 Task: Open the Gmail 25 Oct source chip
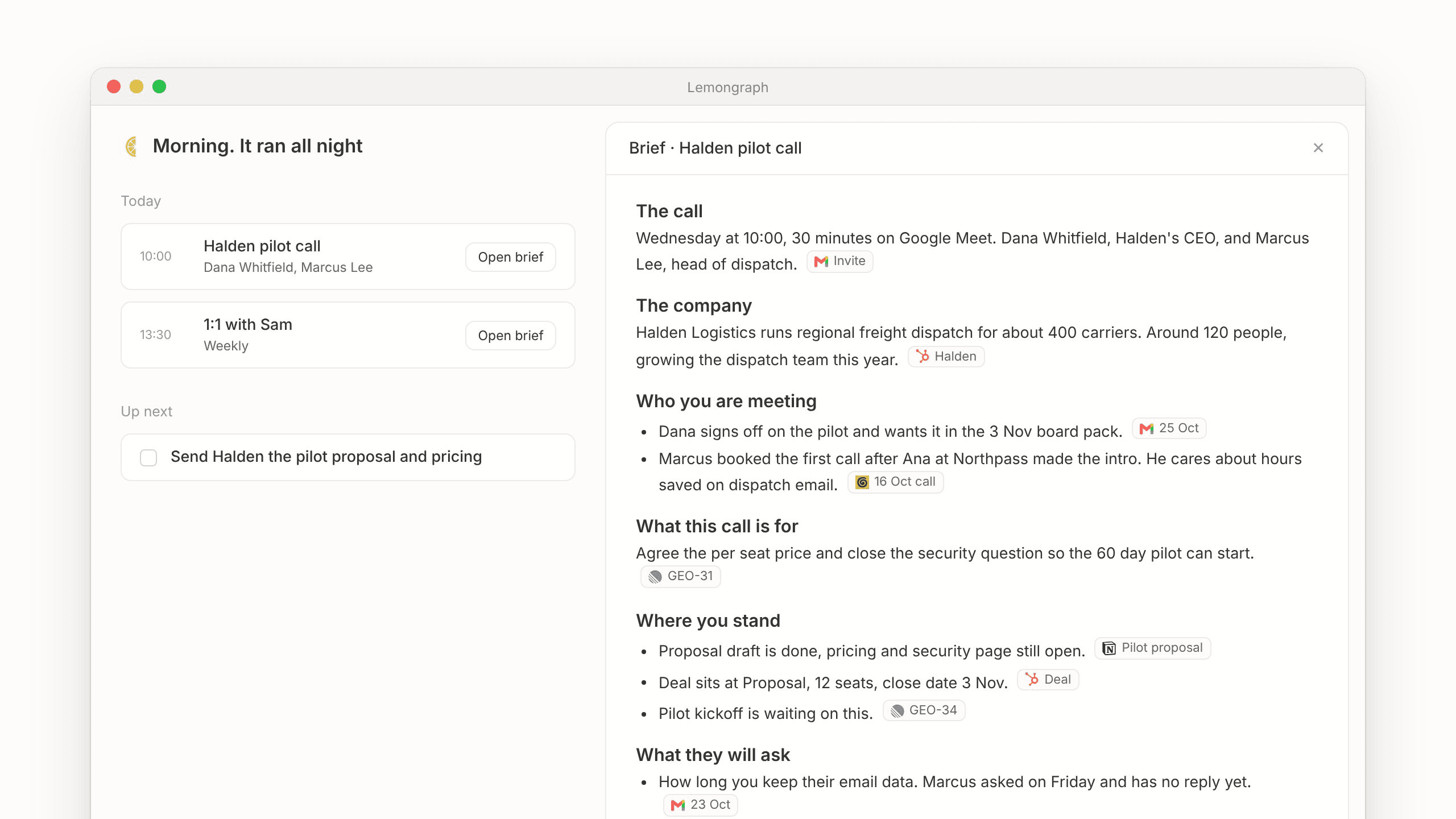pyautogui.click(x=1169, y=428)
